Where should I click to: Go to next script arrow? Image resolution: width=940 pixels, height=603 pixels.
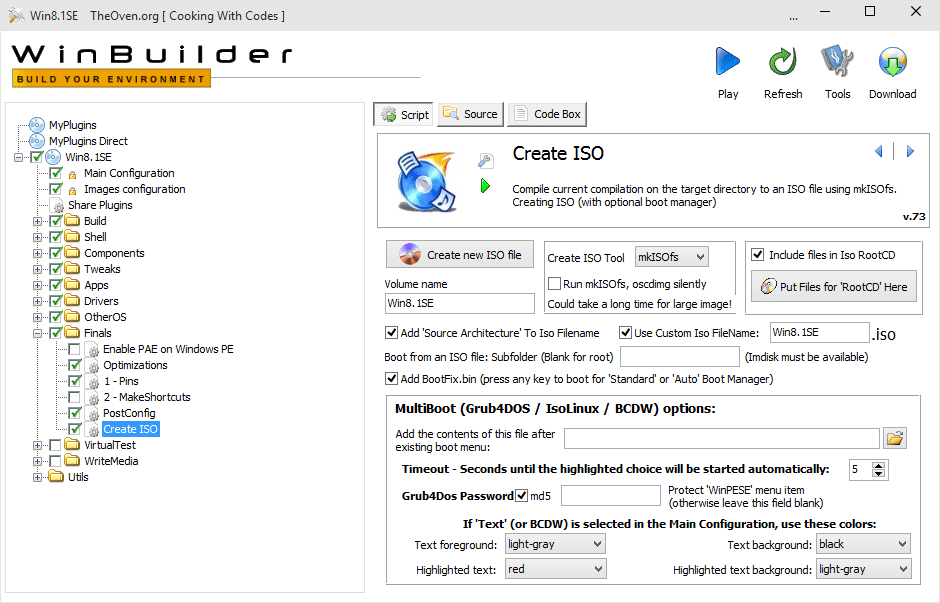[x=910, y=151]
